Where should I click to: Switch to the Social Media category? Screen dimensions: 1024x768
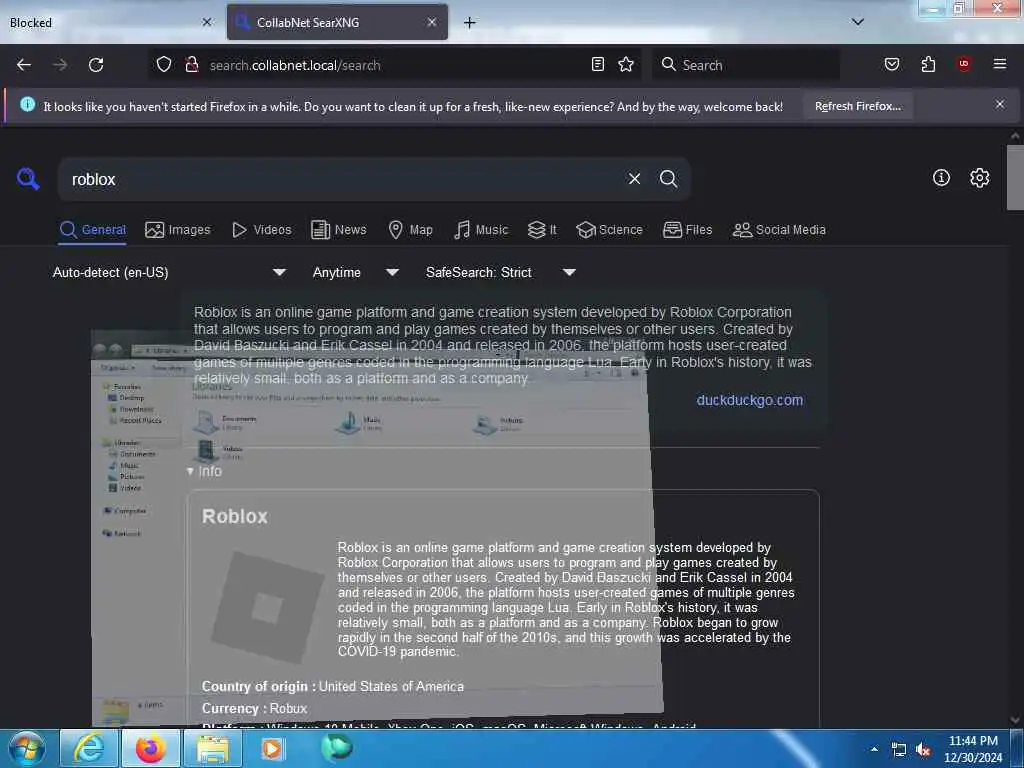(x=779, y=230)
